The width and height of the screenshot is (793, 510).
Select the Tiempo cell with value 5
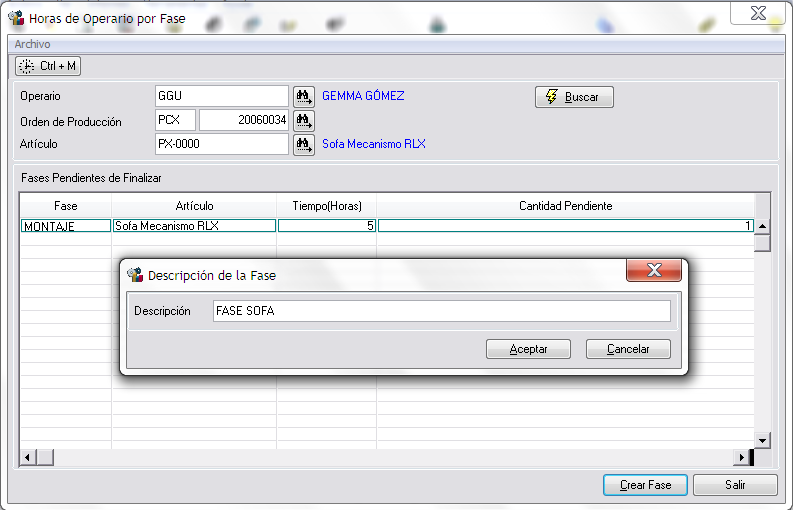click(327, 226)
